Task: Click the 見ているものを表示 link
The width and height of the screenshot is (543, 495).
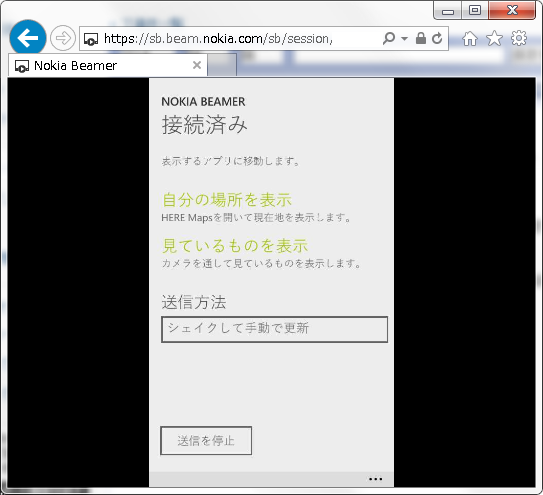Action: (x=235, y=246)
